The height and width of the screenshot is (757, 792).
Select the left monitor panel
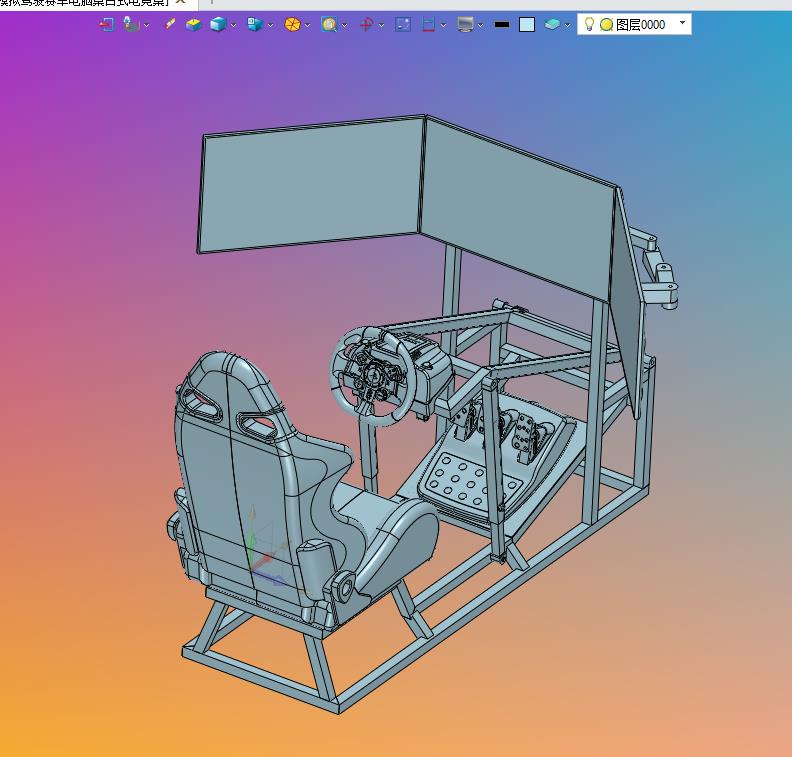point(311,184)
